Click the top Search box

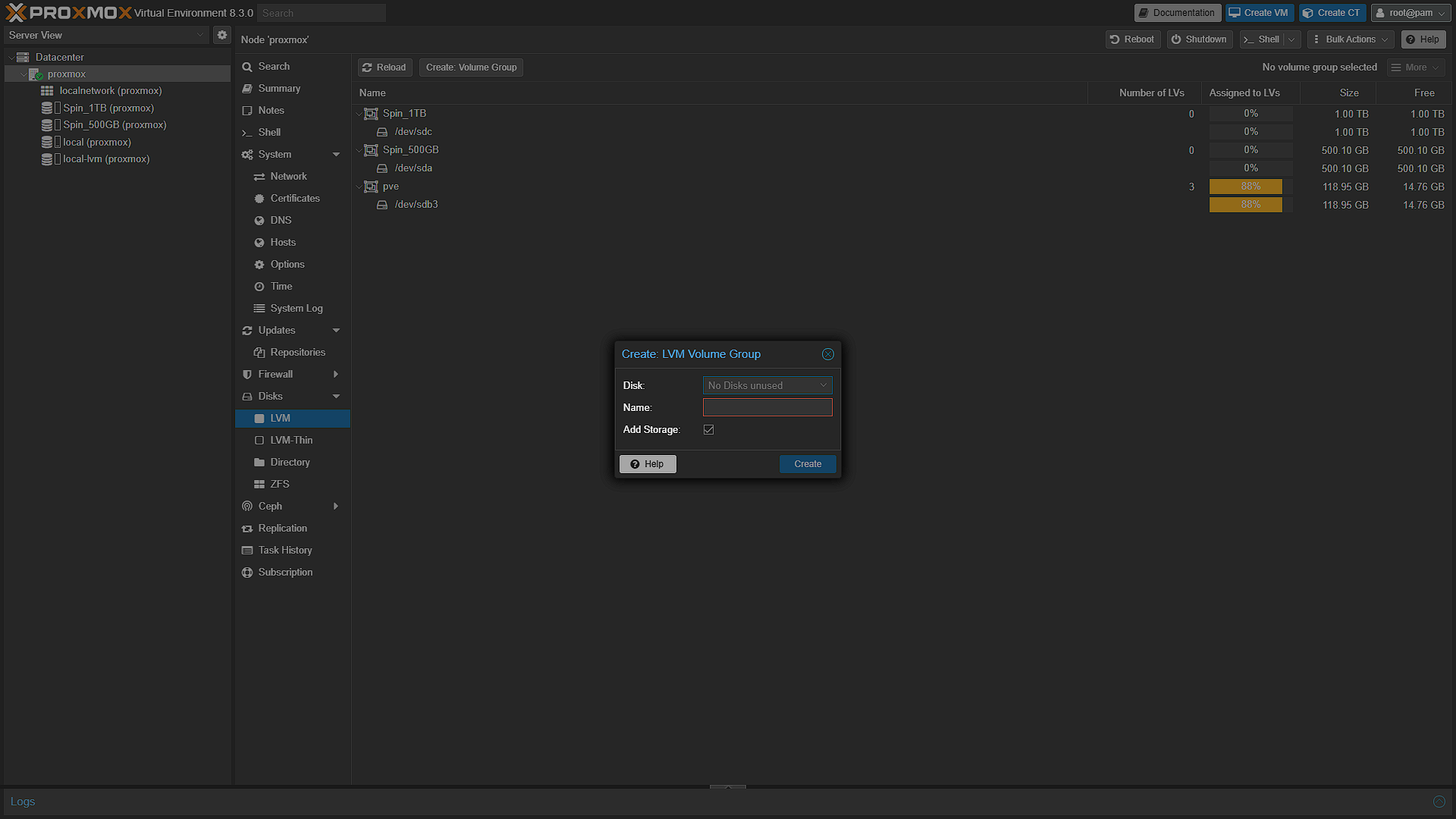[321, 13]
